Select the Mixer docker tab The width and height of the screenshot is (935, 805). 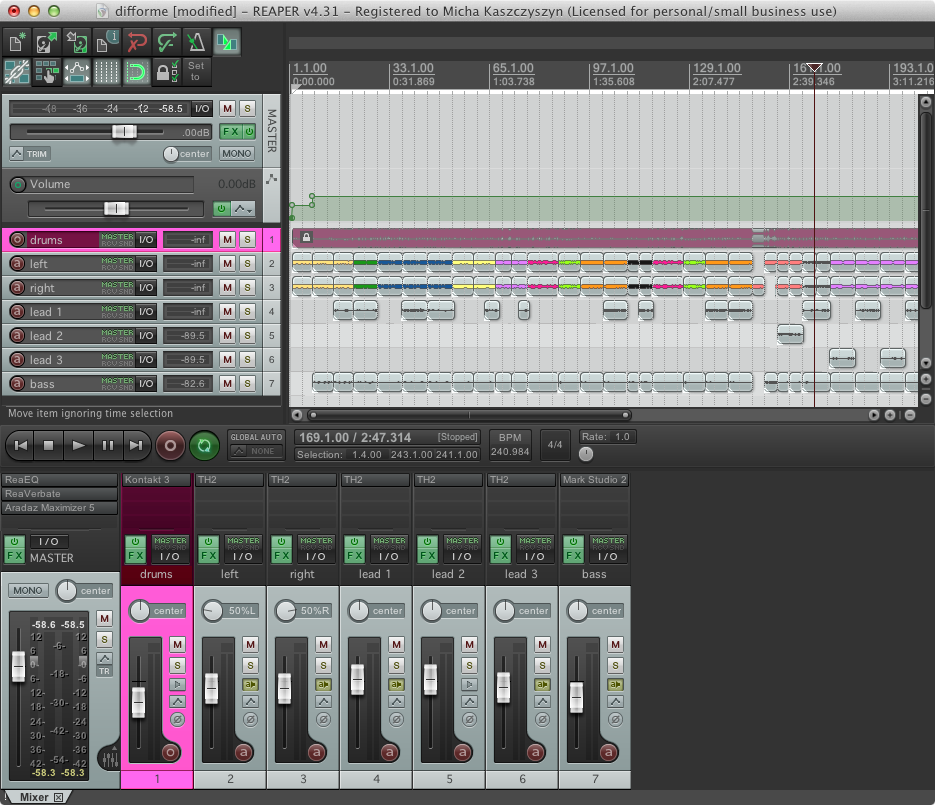(x=37, y=797)
